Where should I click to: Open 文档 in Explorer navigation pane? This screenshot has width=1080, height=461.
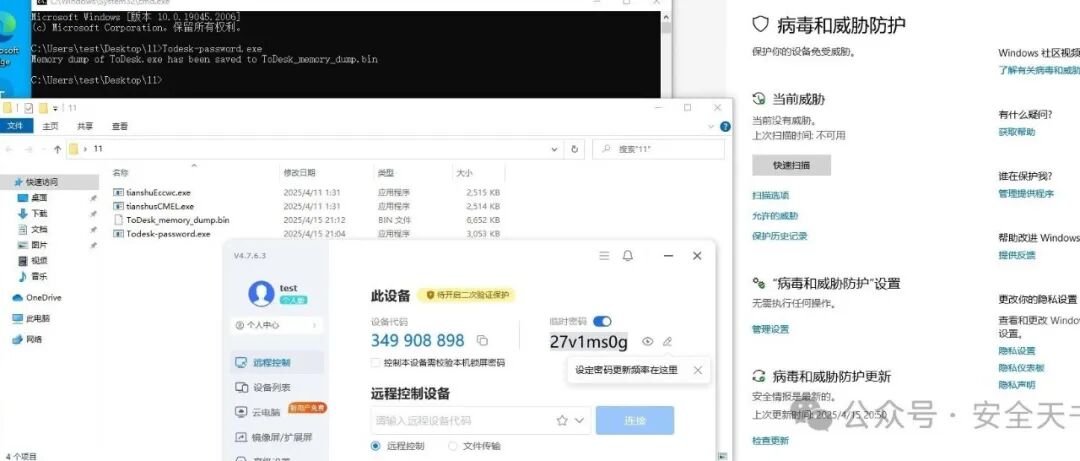click(39, 229)
